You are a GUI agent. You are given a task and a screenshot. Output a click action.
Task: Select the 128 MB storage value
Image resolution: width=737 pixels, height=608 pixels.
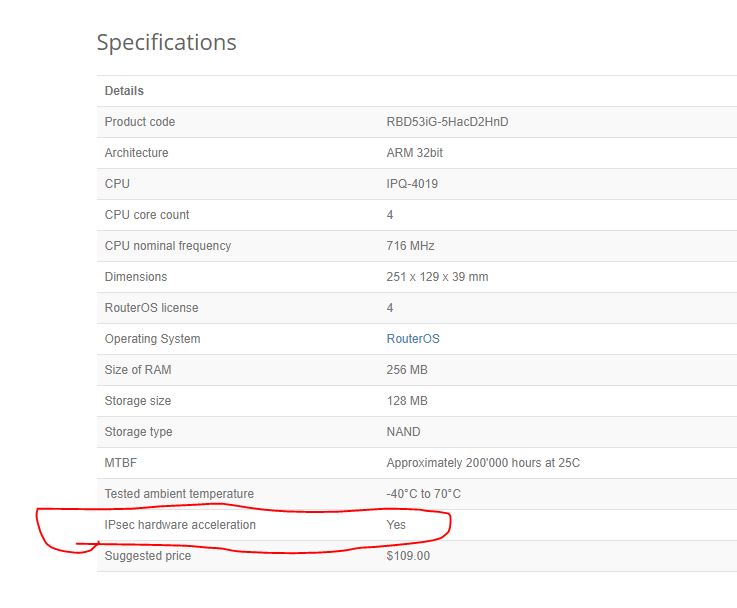[x=407, y=401]
